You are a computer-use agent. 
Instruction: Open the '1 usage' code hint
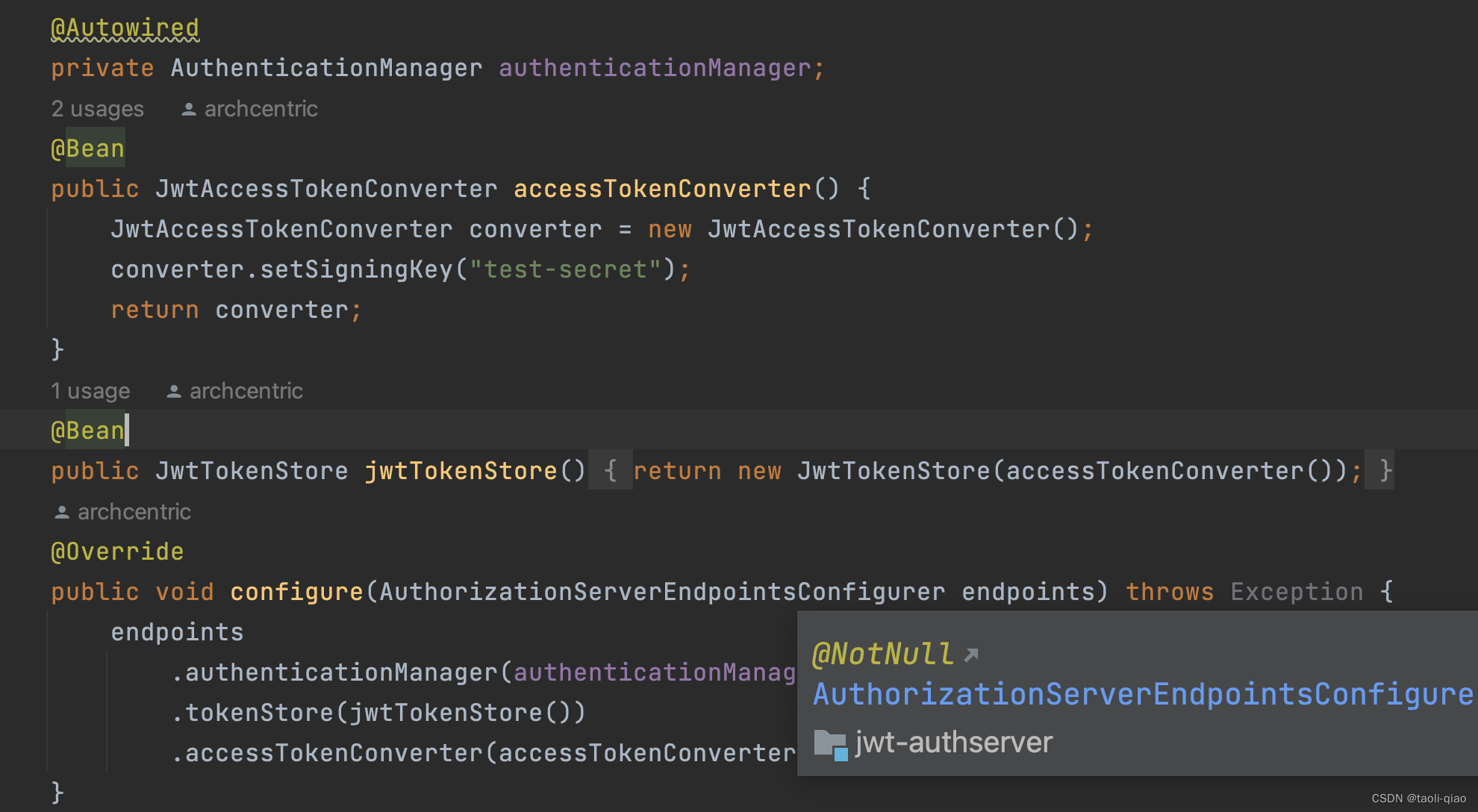click(90, 391)
